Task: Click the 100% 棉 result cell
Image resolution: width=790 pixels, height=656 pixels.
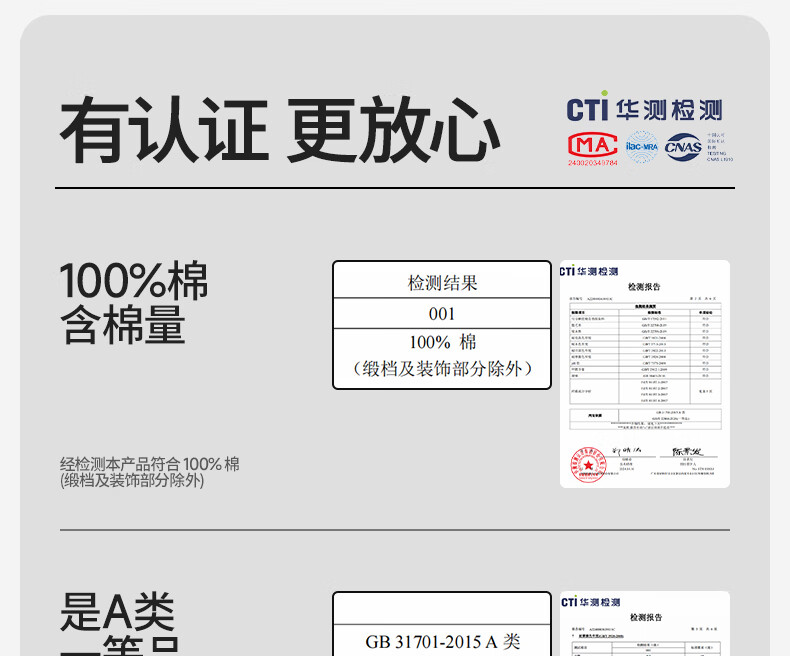Action: tap(442, 342)
